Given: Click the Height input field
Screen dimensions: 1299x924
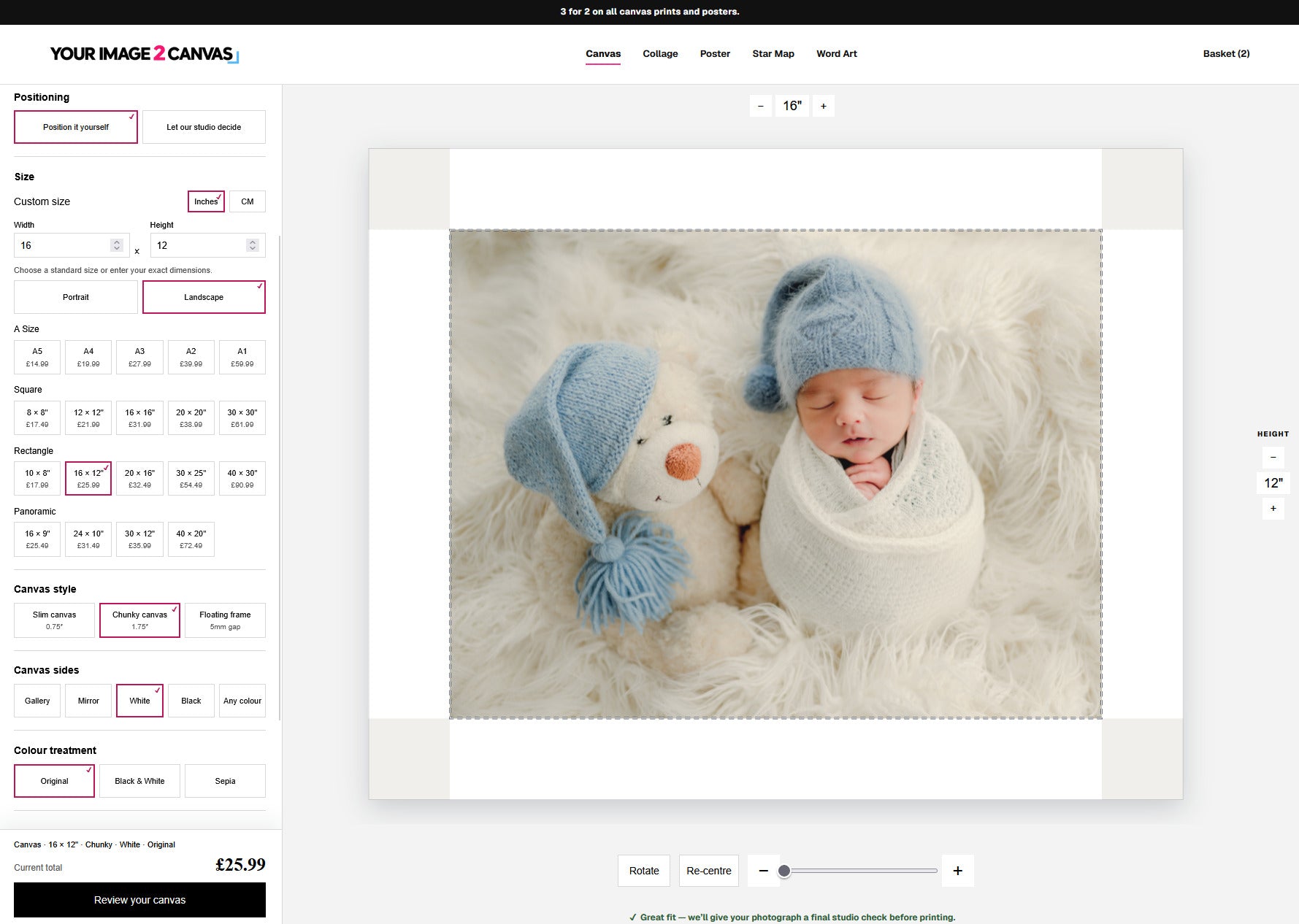Looking at the screenshot, I should tap(207, 245).
